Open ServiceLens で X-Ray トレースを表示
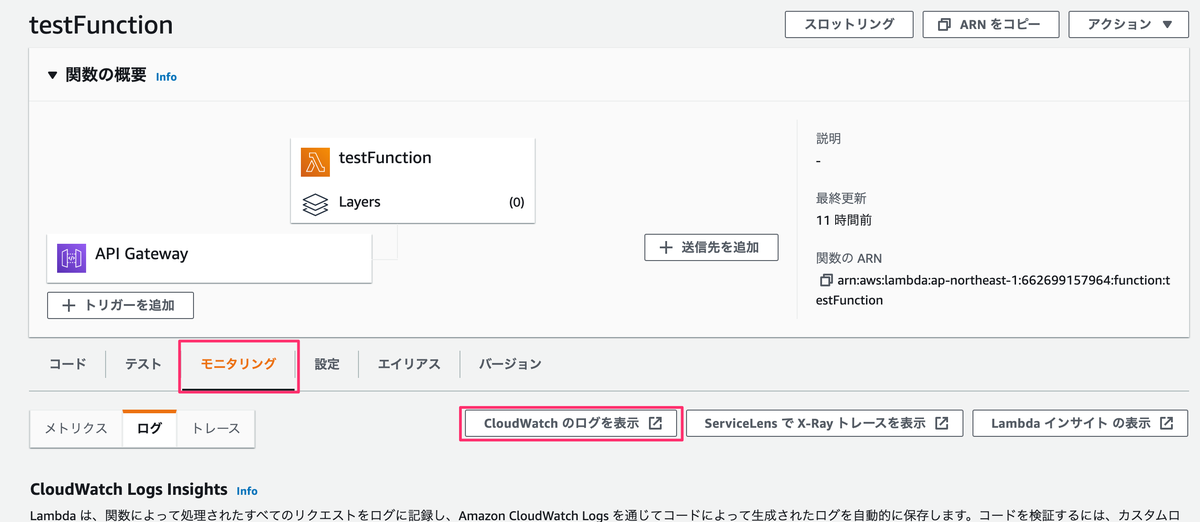 (825, 423)
